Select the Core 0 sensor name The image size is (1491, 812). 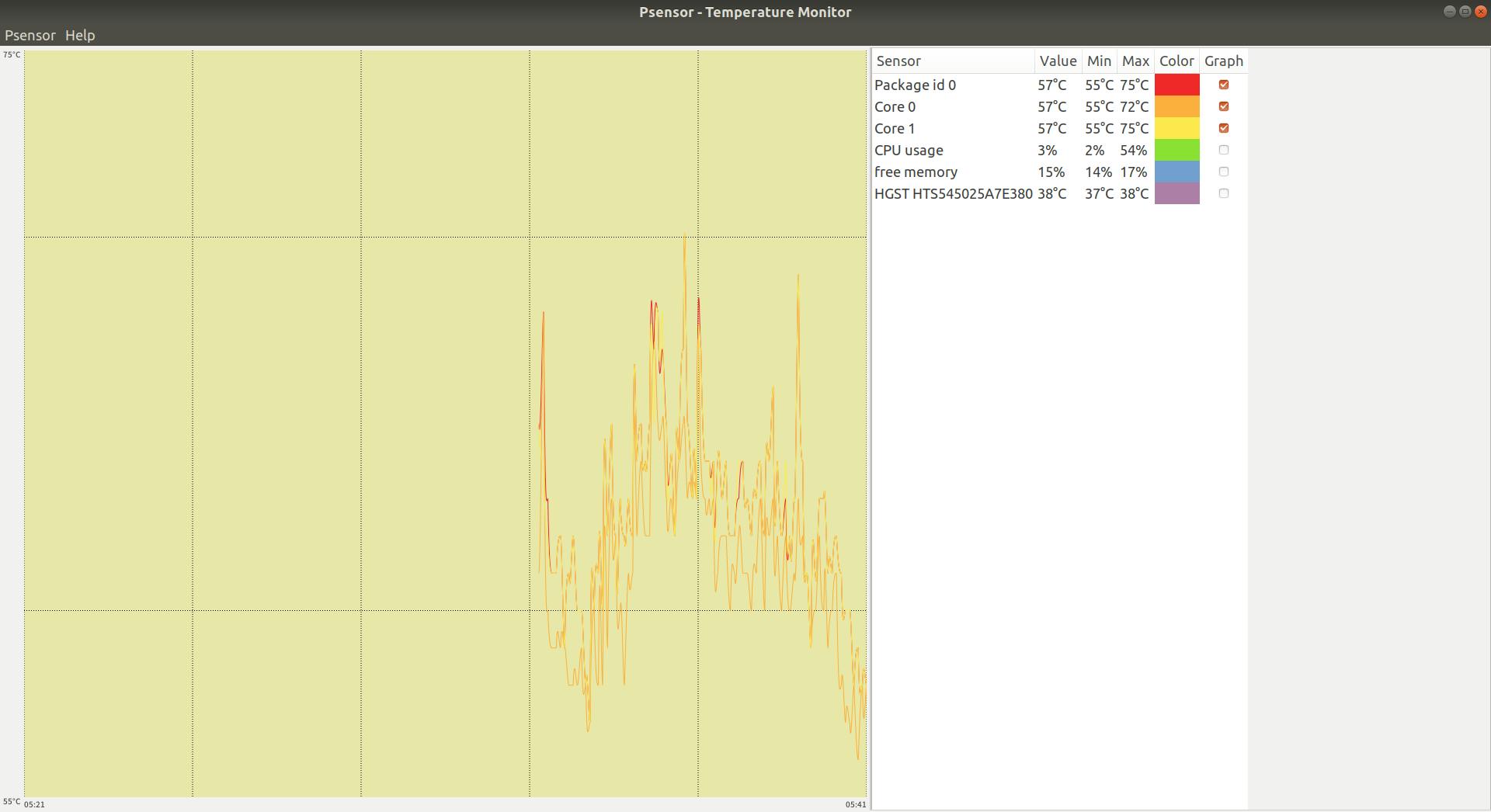895,106
